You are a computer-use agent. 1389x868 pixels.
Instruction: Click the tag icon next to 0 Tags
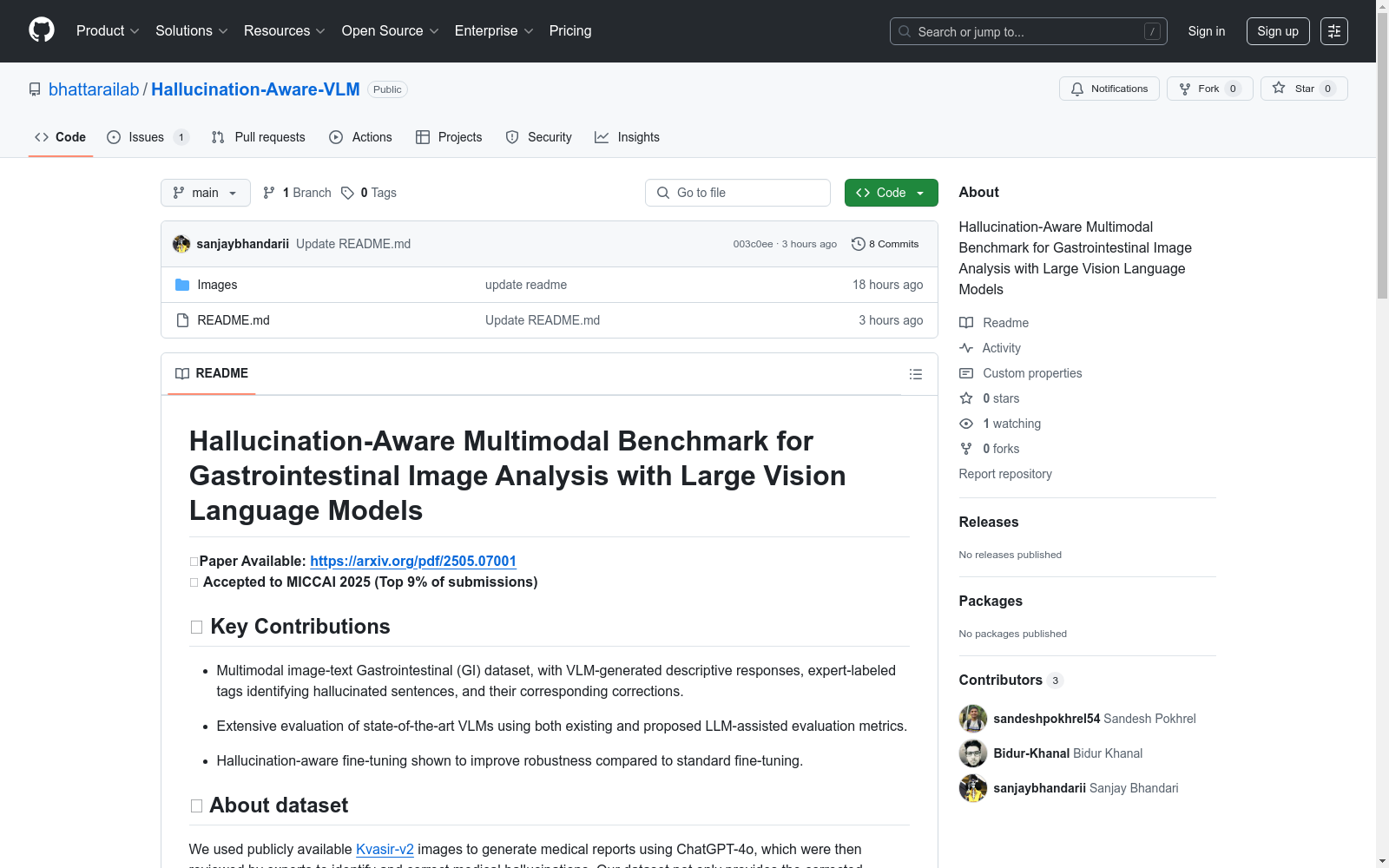347,193
